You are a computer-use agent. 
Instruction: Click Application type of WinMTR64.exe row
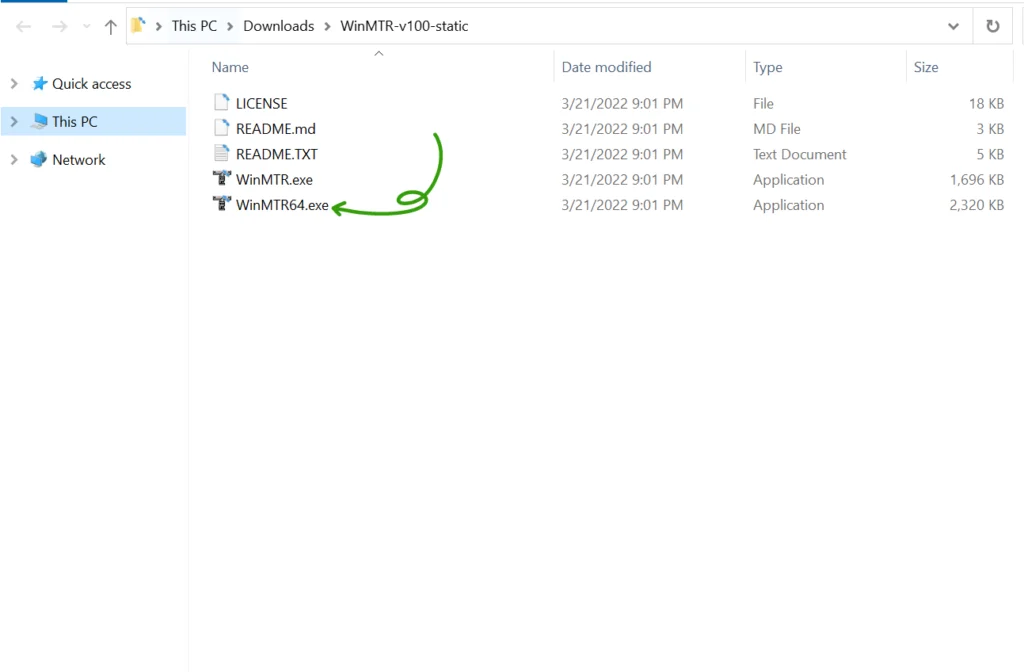788,205
